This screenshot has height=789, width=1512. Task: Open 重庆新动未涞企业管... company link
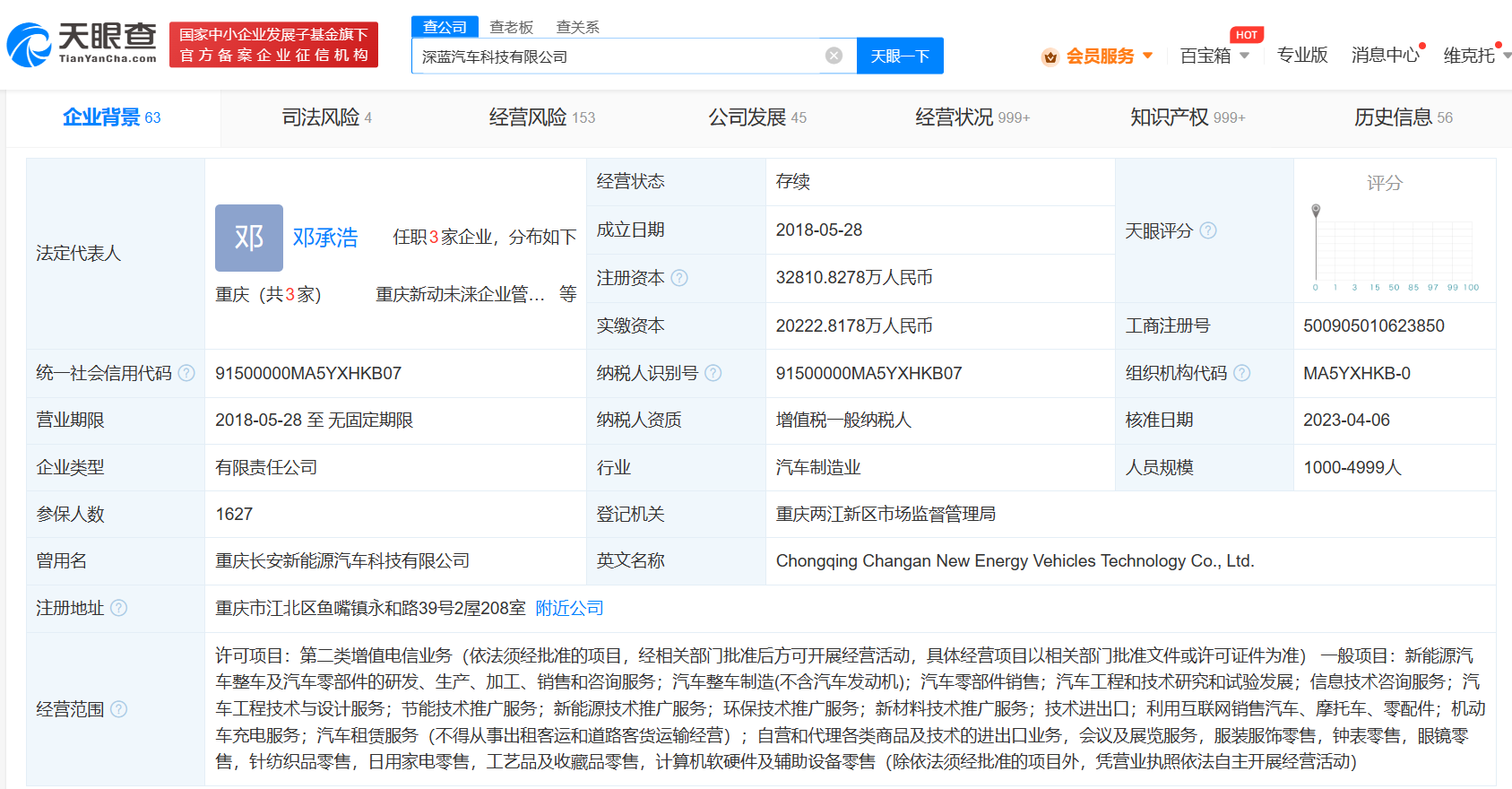click(x=461, y=294)
